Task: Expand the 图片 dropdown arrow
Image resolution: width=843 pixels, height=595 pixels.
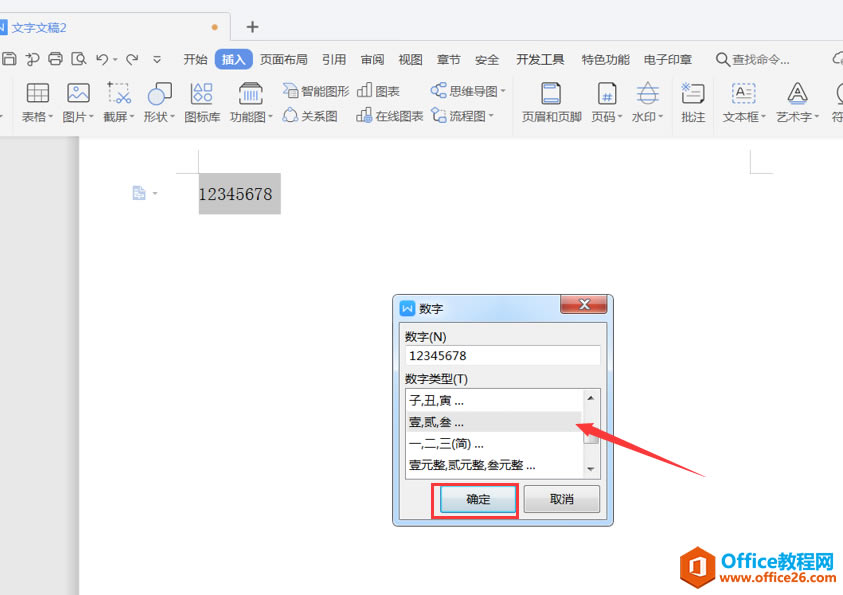Action: 91,116
